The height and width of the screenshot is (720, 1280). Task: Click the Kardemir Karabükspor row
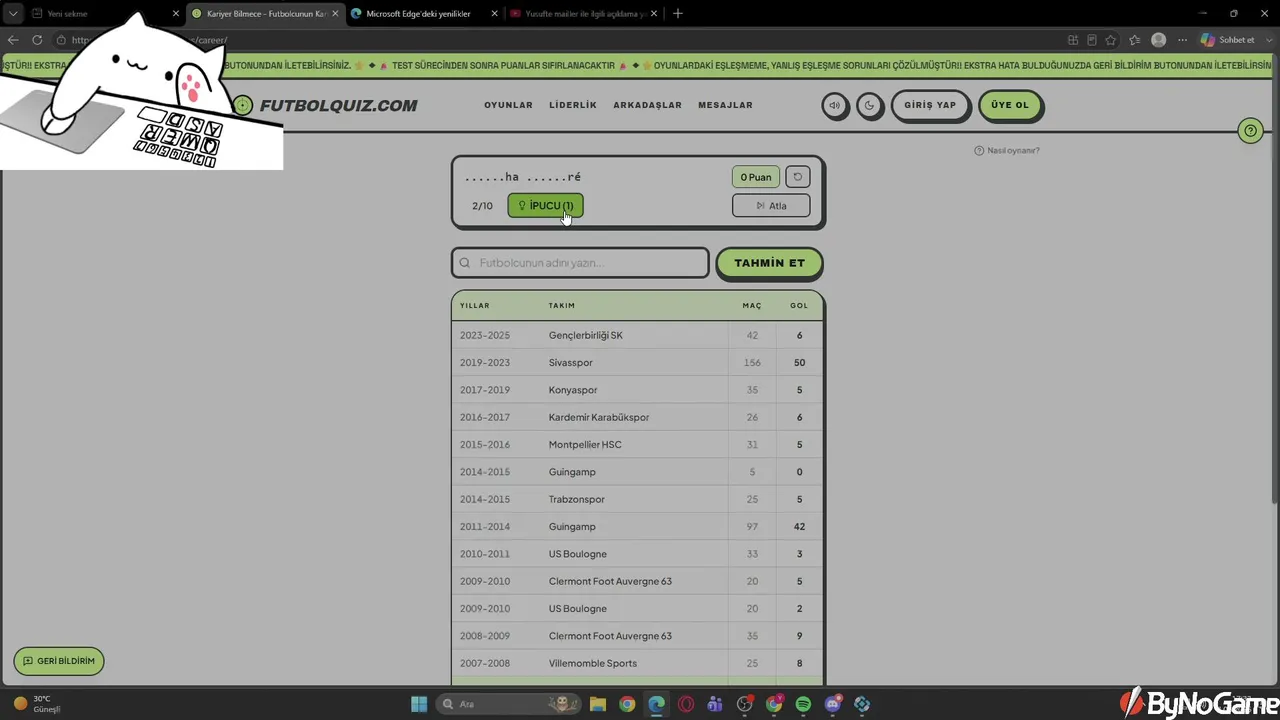638,417
